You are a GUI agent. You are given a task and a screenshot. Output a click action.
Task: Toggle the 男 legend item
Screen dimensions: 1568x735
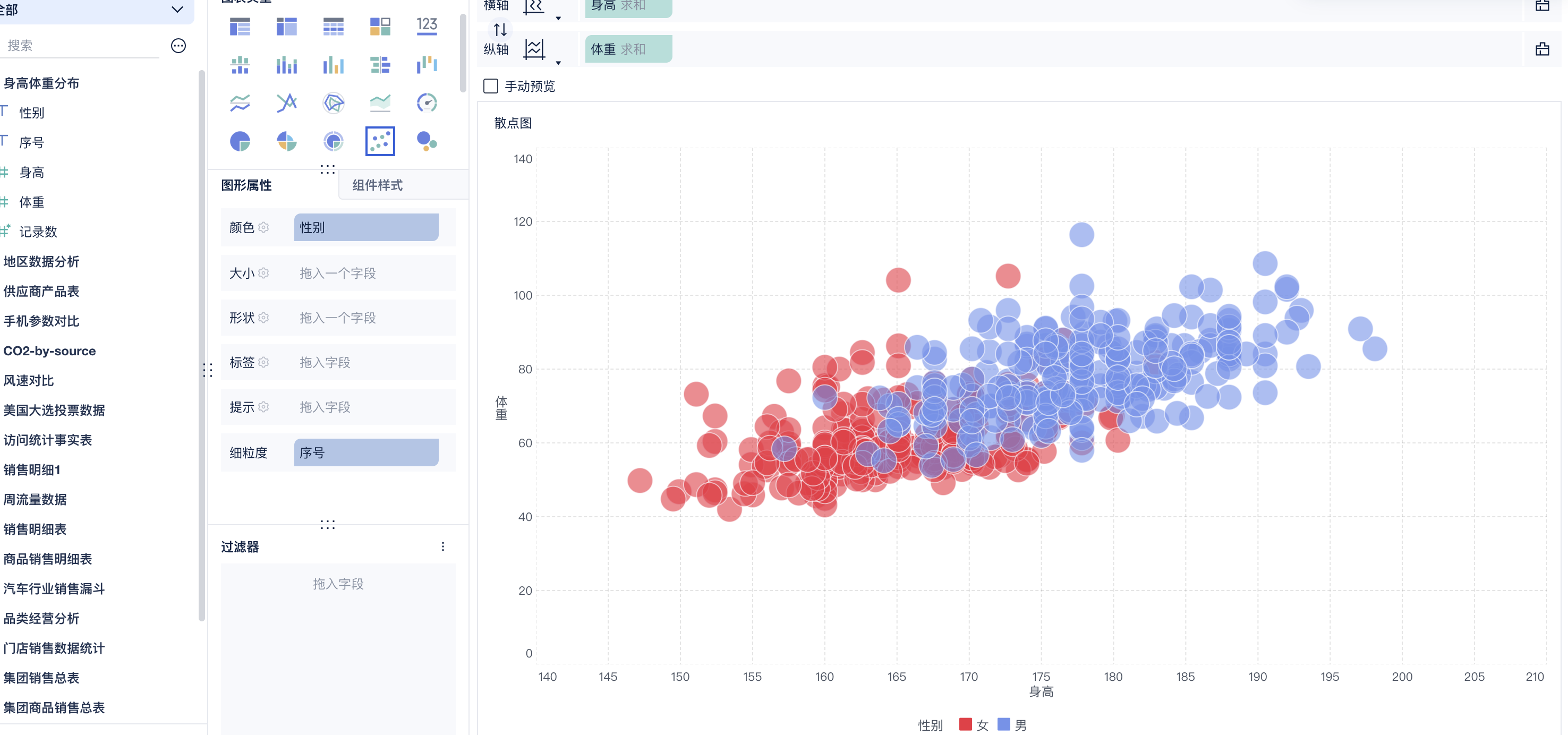pos(1012,725)
